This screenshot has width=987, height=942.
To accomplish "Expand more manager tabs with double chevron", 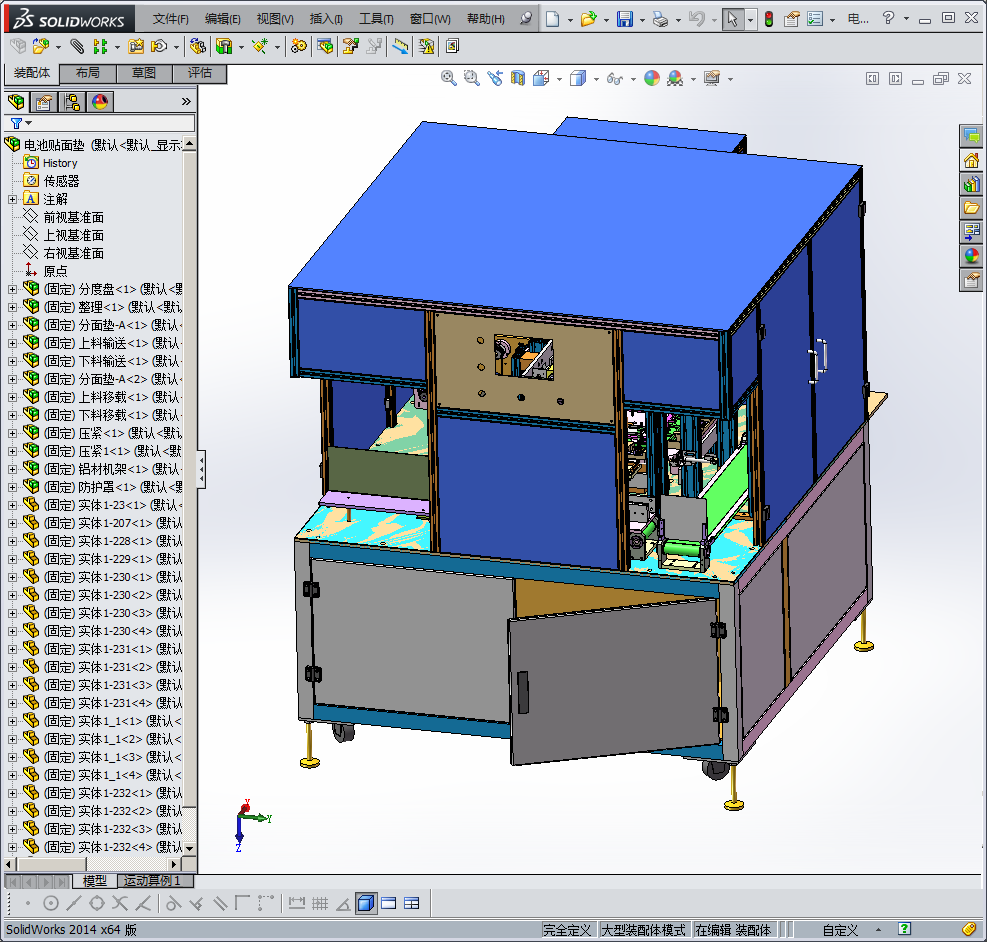I will click(186, 102).
